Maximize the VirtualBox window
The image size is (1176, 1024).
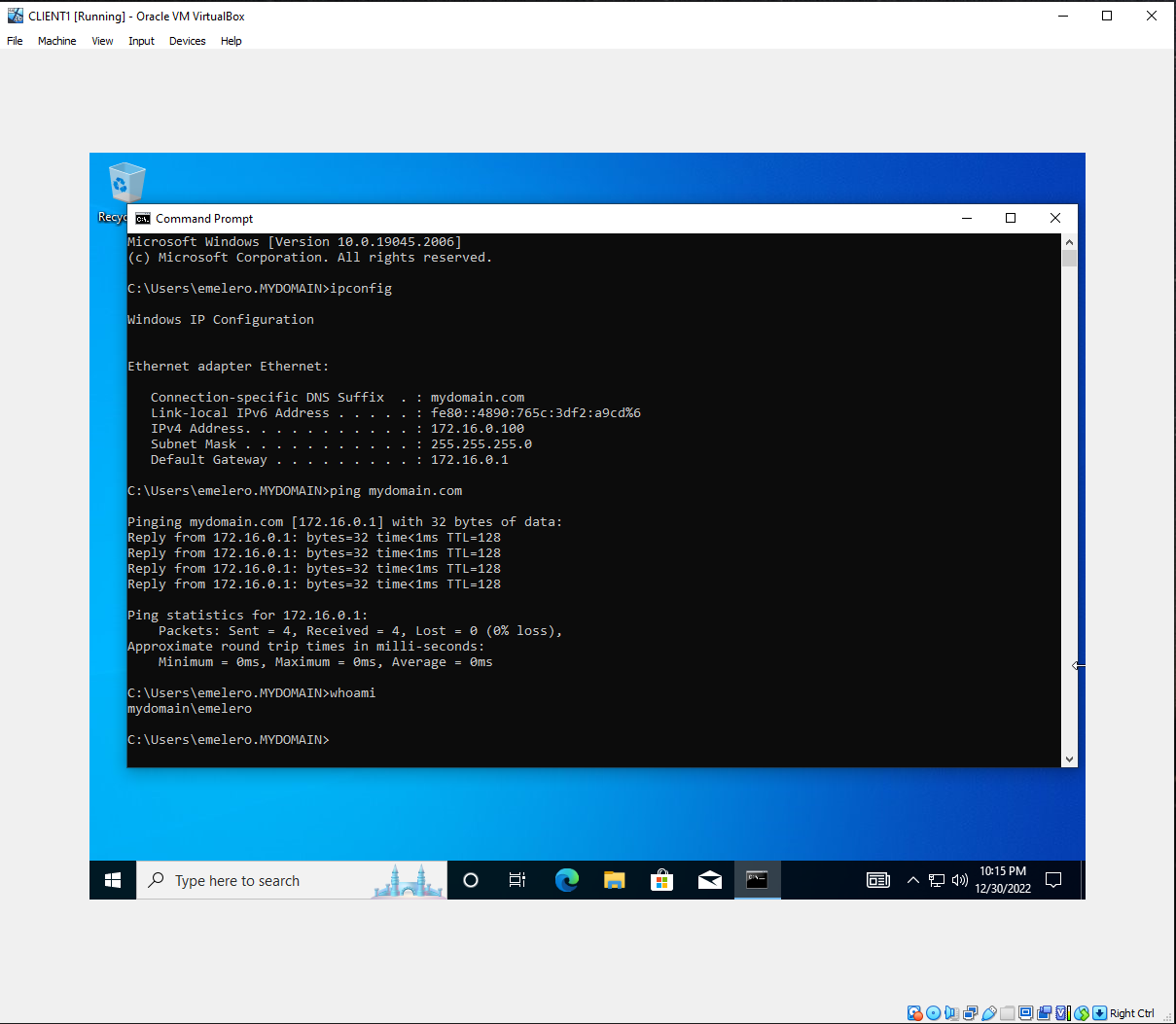pos(1107,16)
